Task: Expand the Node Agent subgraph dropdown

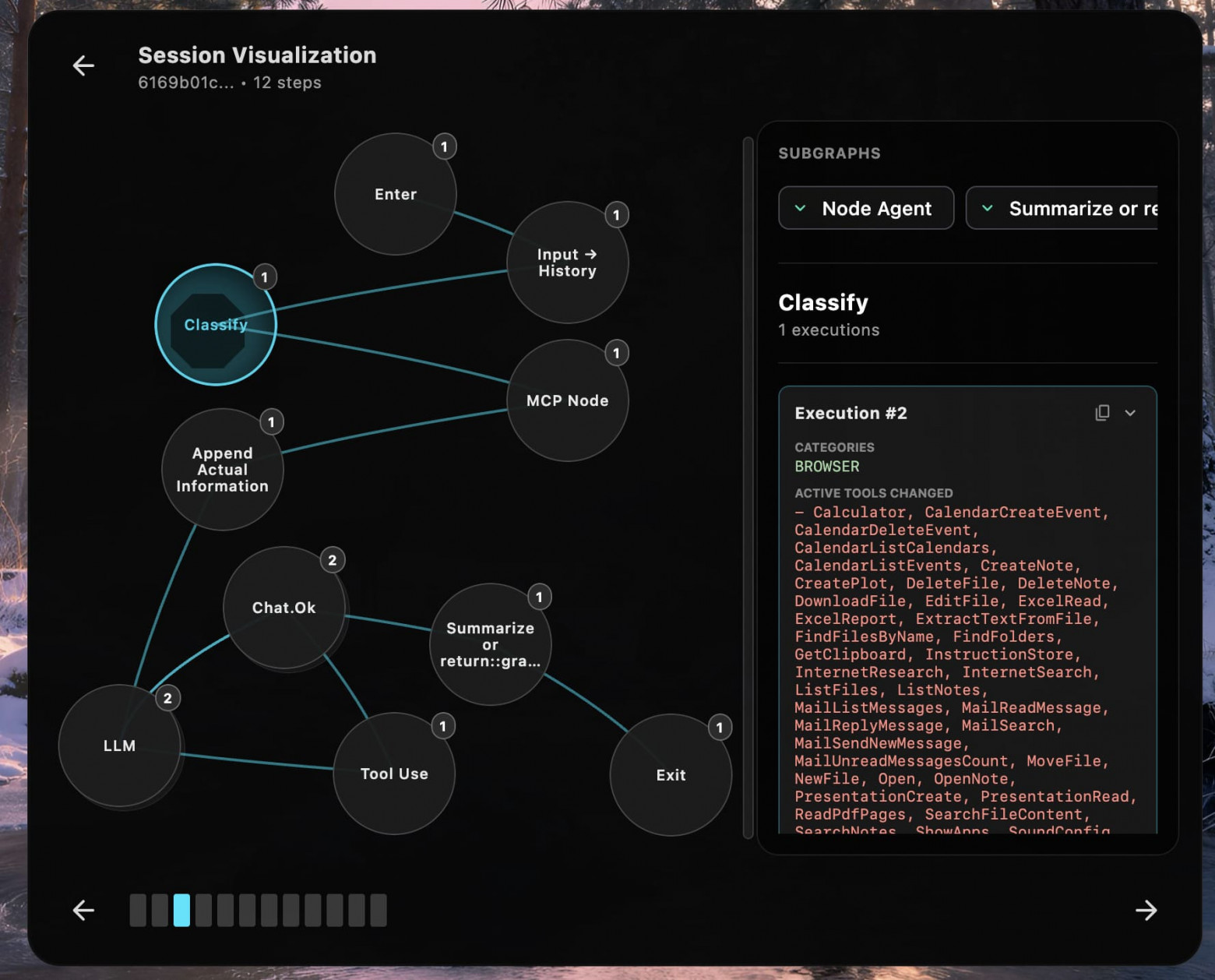Action: pyautogui.click(x=865, y=208)
